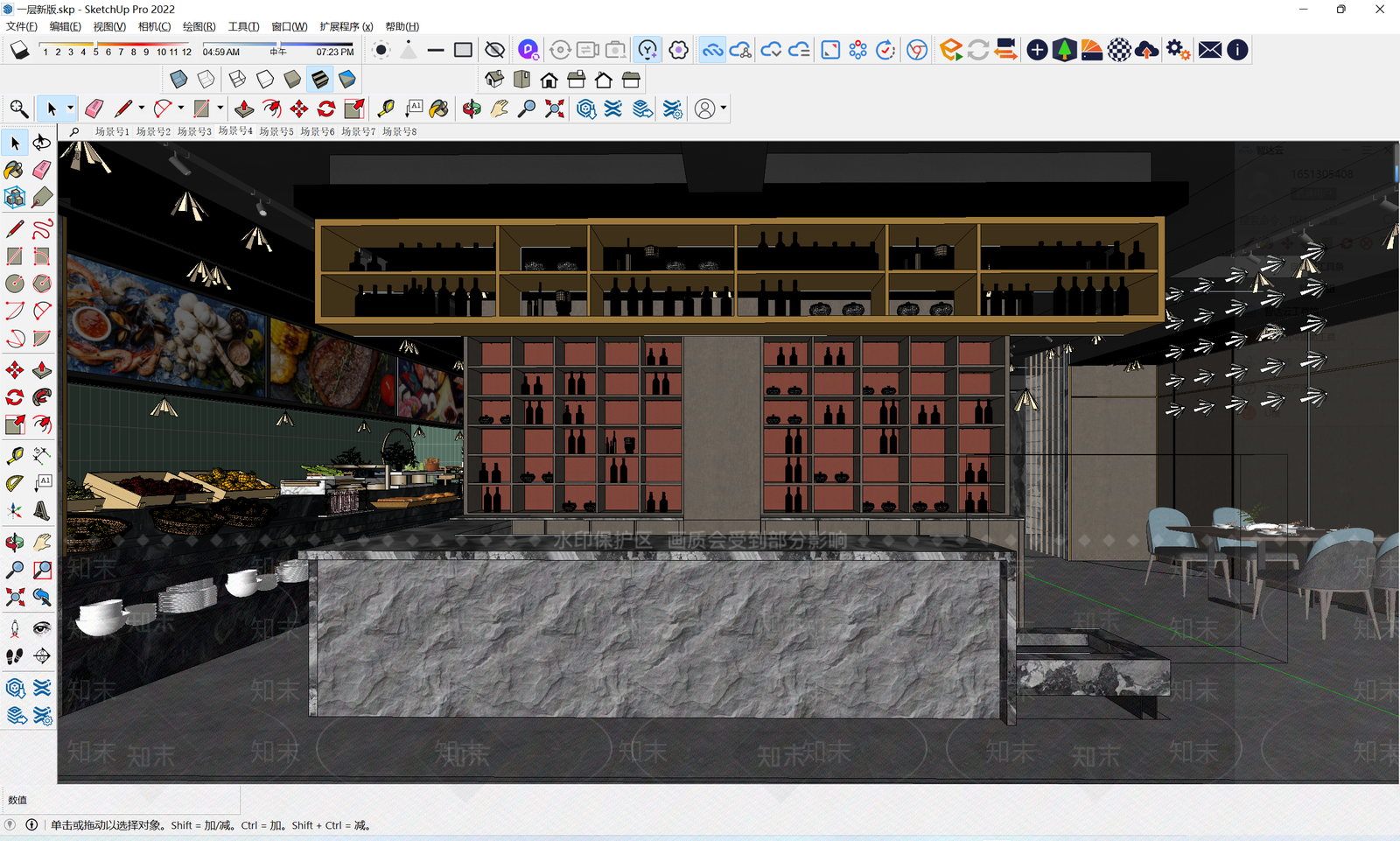This screenshot has height=841, width=1400.
Task: Select the Freehand tool in left toolbar
Action: (x=42, y=229)
